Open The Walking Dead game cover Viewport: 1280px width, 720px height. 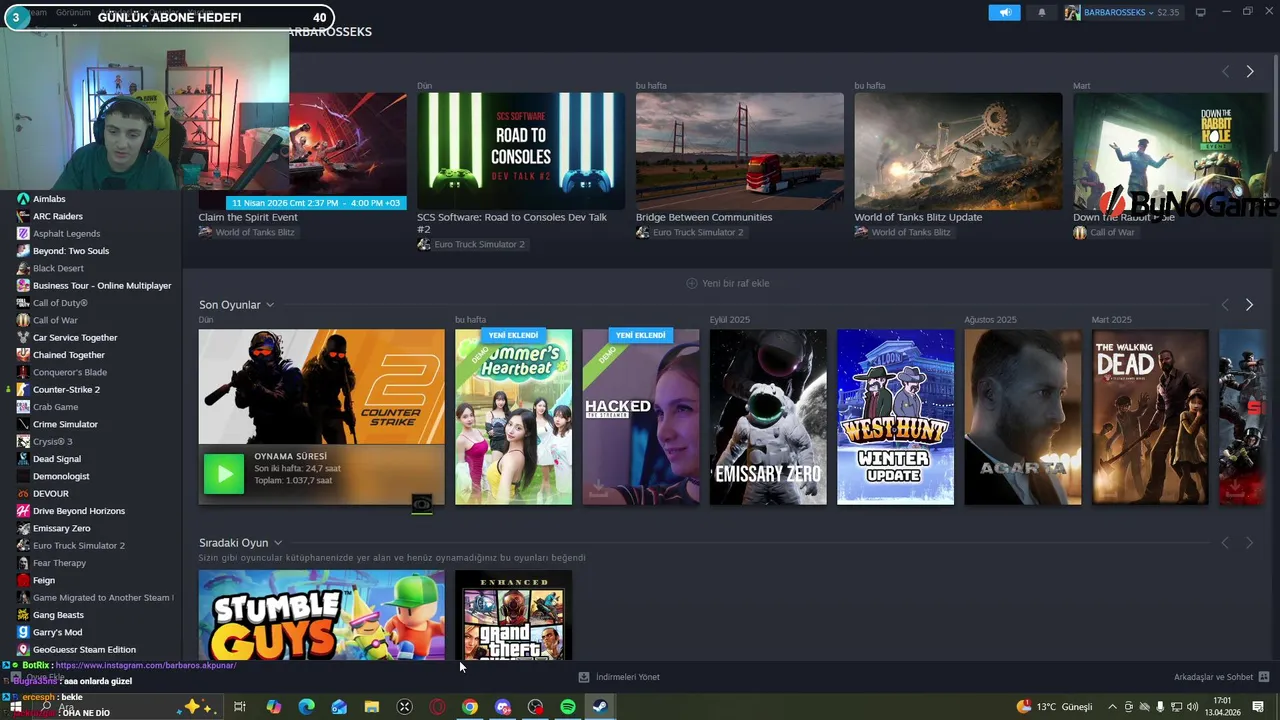click(1150, 417)
